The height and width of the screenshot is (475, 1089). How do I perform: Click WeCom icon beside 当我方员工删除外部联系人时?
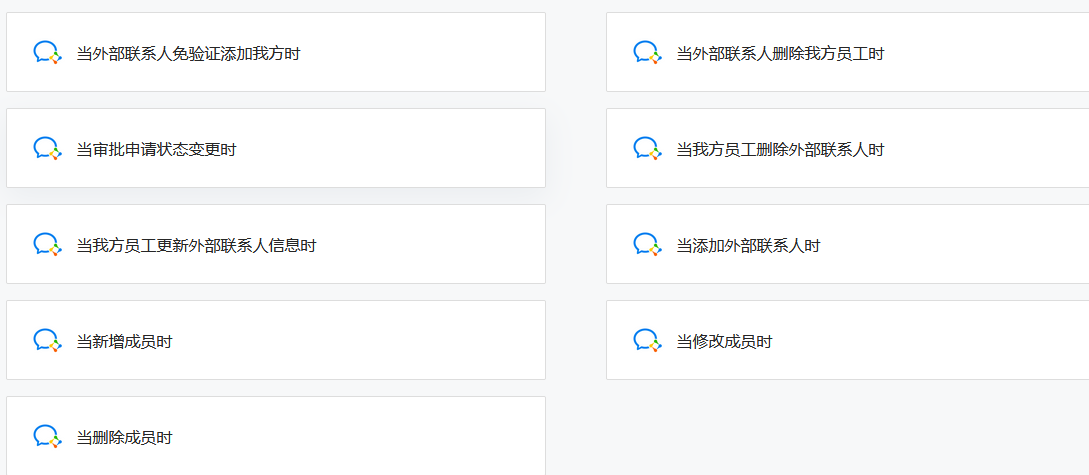click(x=648, y=148)
